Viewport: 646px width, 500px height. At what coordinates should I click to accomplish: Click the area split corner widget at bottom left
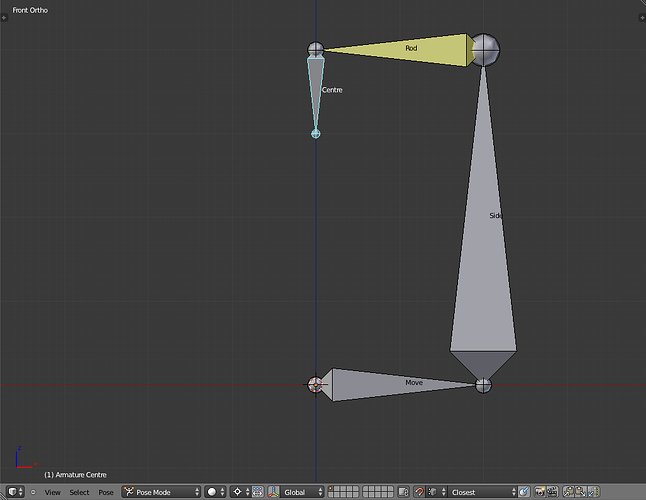[3, 496]
